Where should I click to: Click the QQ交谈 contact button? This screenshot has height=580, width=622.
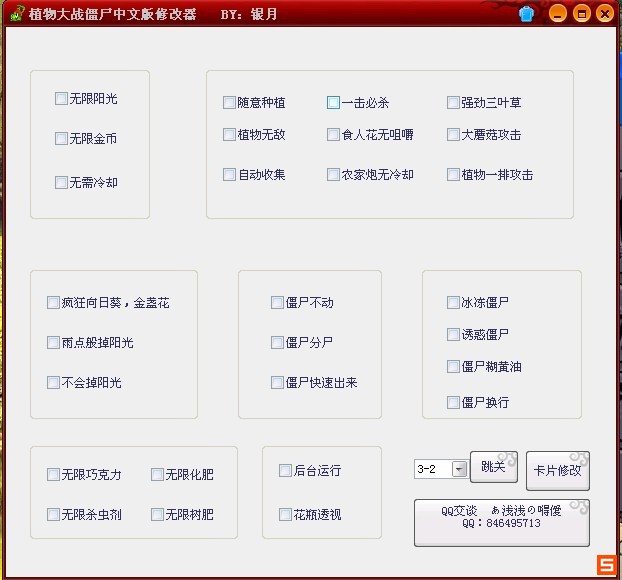click(x=501, y=522)
